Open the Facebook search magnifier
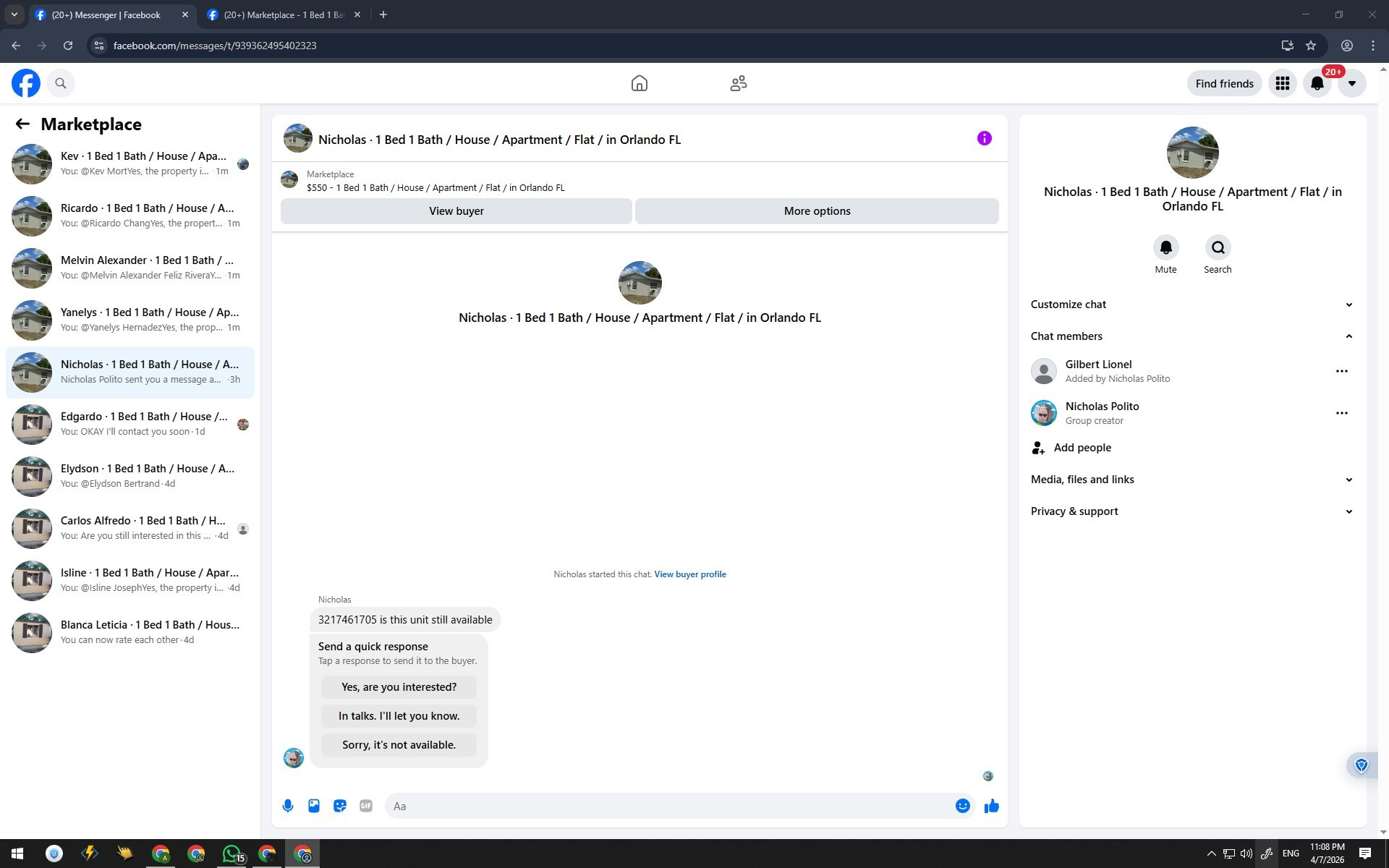 tap(61, 83)
